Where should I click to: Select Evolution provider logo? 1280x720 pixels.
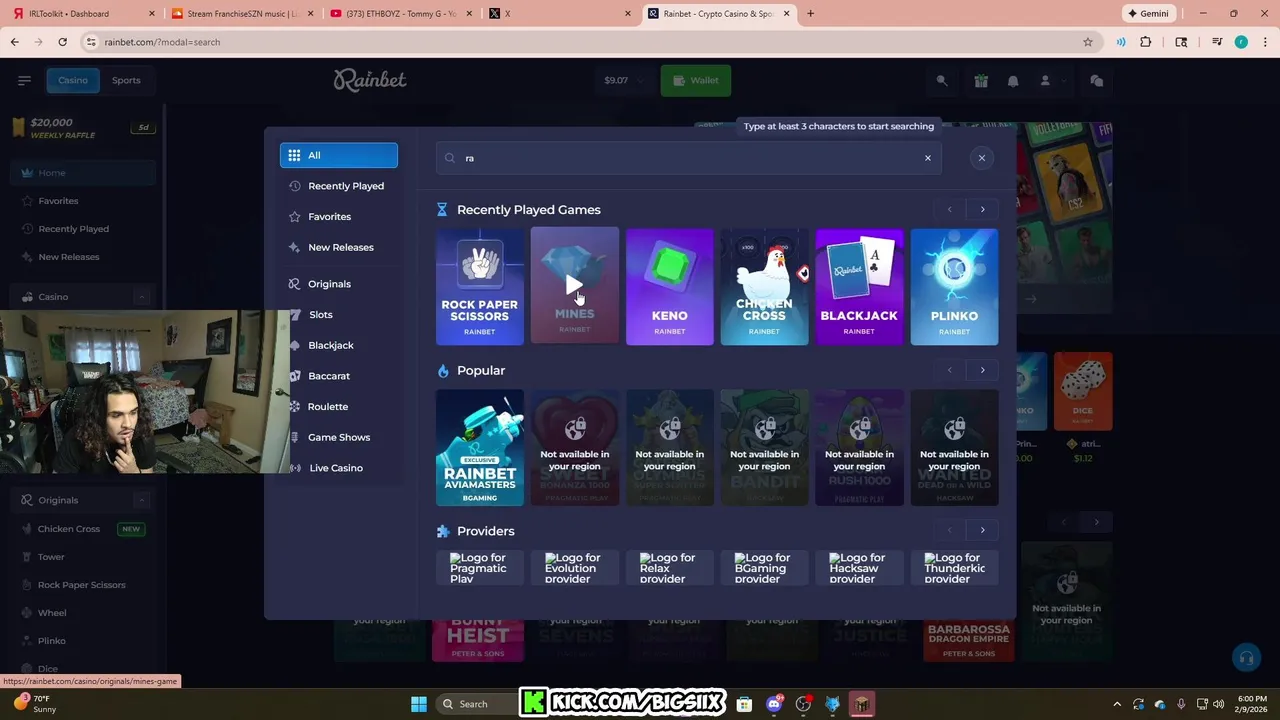point(575,567)
